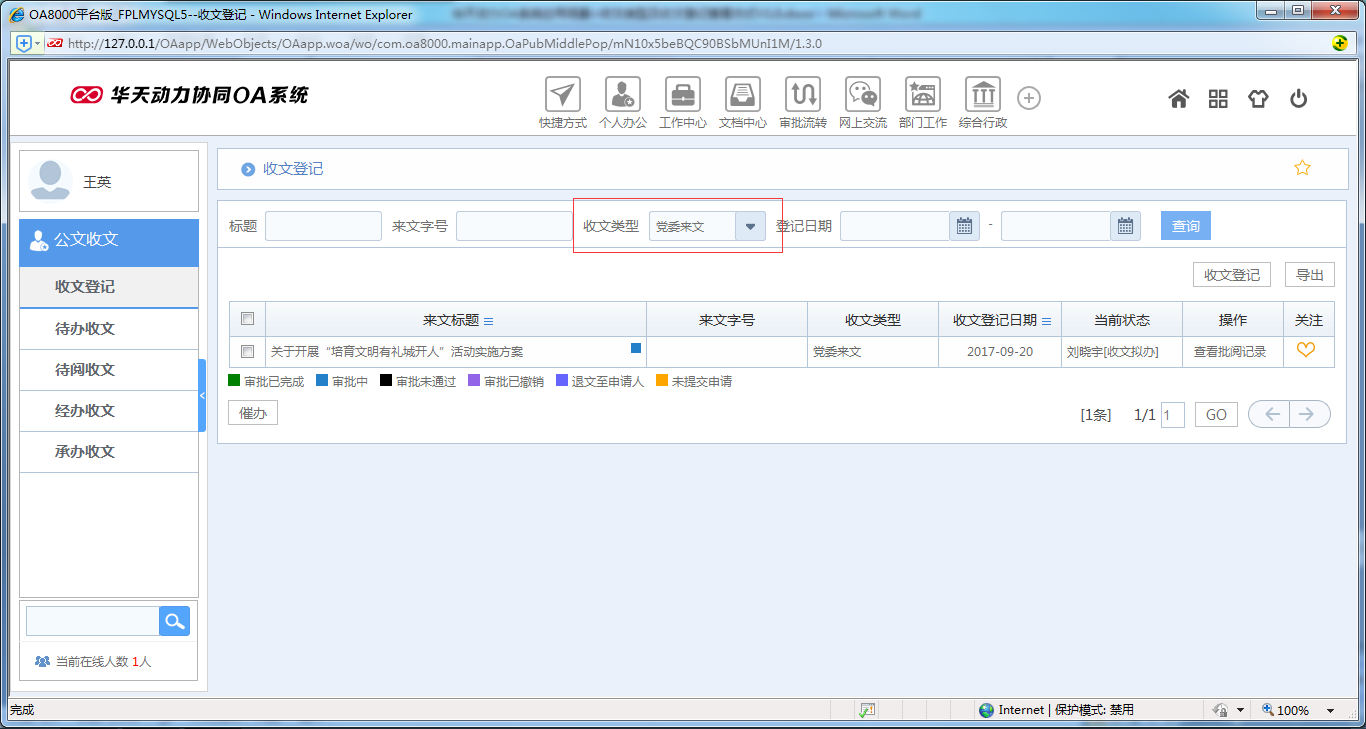Open the 收文类型 dropdown
Screen dimensions: 1366x729
click(750, 225)
